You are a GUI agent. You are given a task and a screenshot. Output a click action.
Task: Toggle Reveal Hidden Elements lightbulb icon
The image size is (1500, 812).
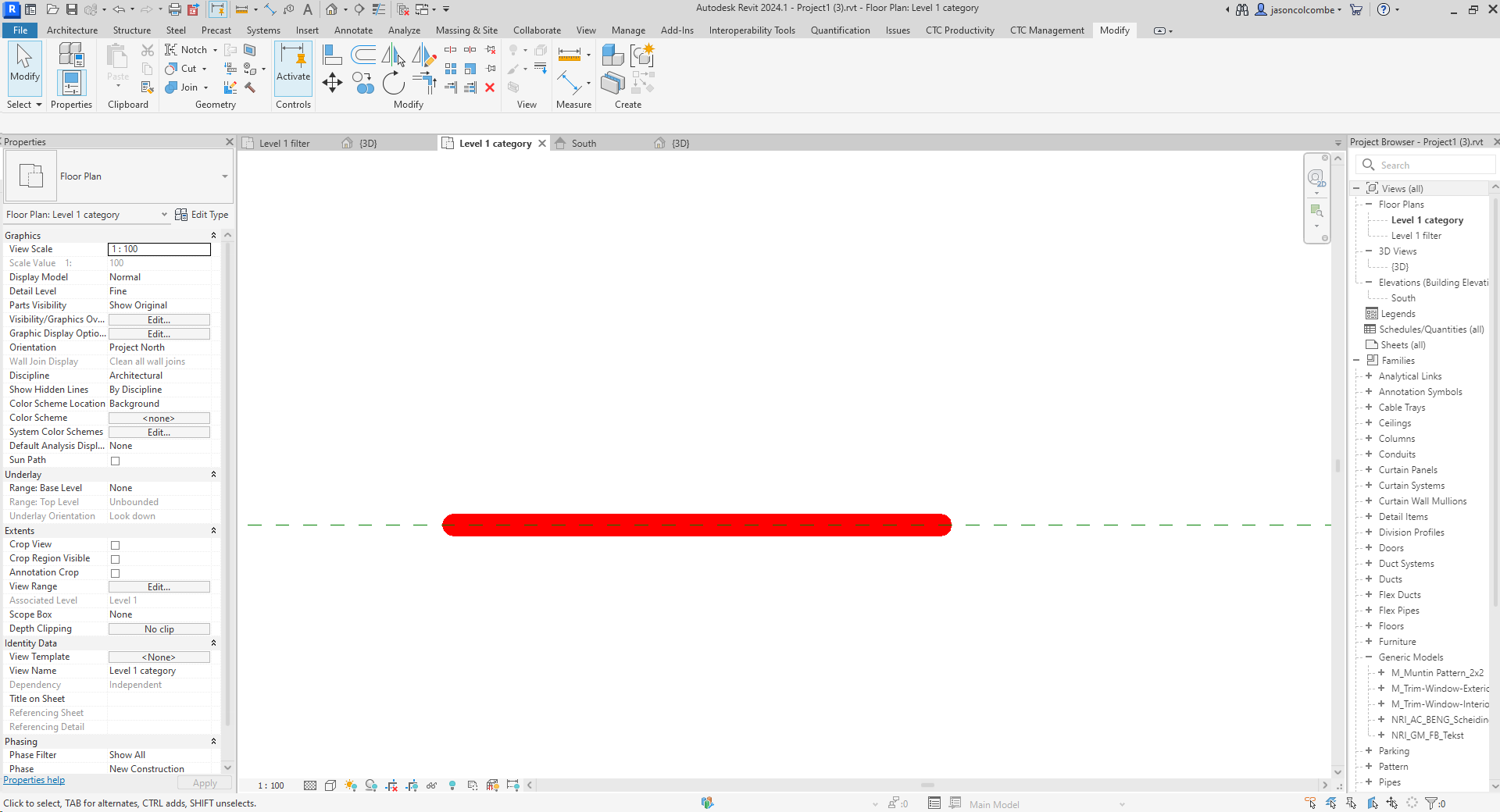(x=452, y=786)
